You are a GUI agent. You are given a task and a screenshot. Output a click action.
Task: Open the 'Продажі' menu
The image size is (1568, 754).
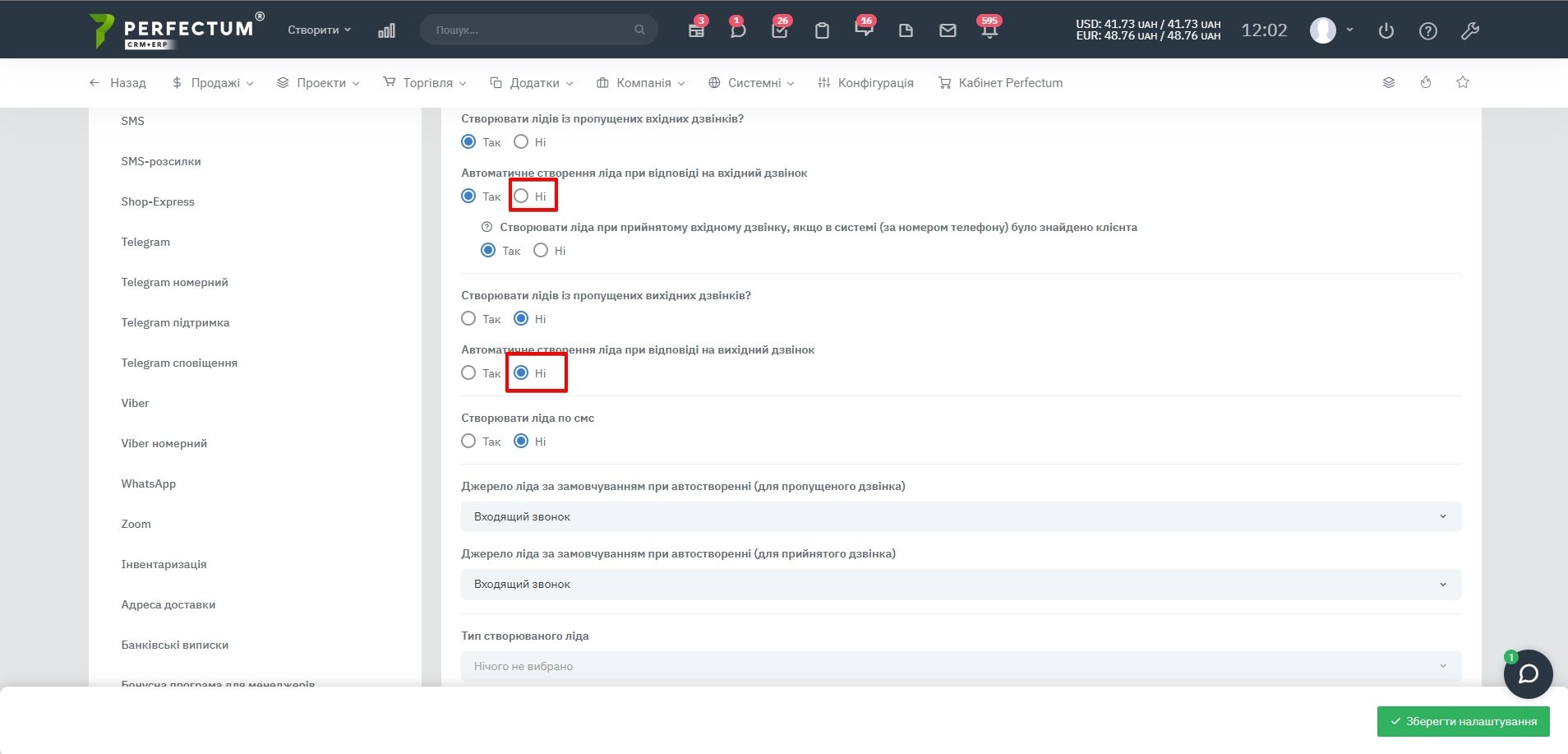(214, 83)
